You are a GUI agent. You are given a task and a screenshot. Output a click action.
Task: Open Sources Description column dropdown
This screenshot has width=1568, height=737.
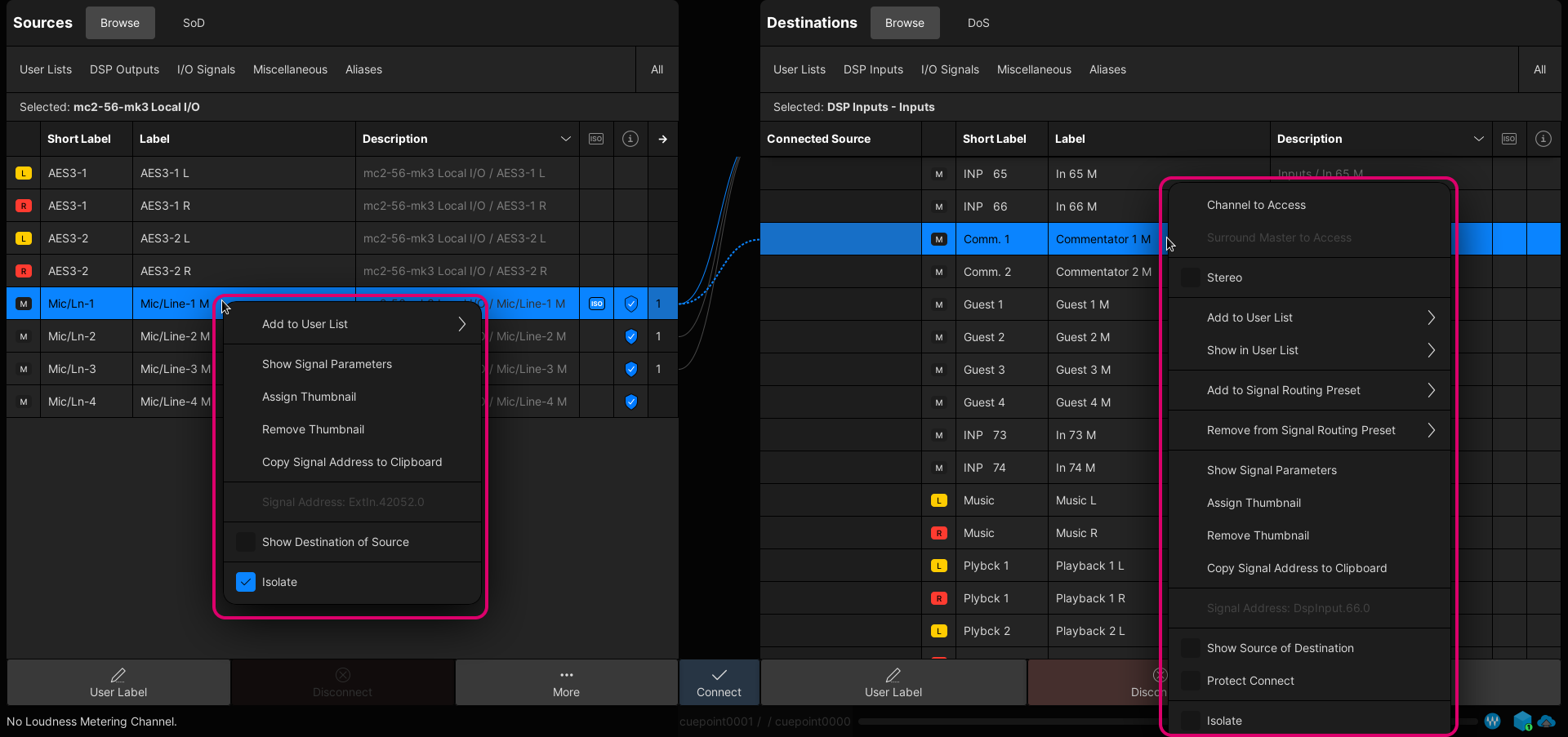[x=565, y=139]
